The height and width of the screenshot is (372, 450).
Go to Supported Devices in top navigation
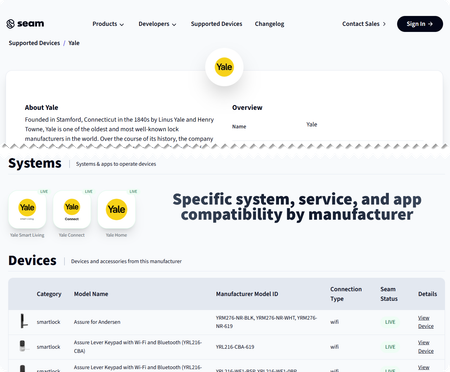tap(216, 24)
